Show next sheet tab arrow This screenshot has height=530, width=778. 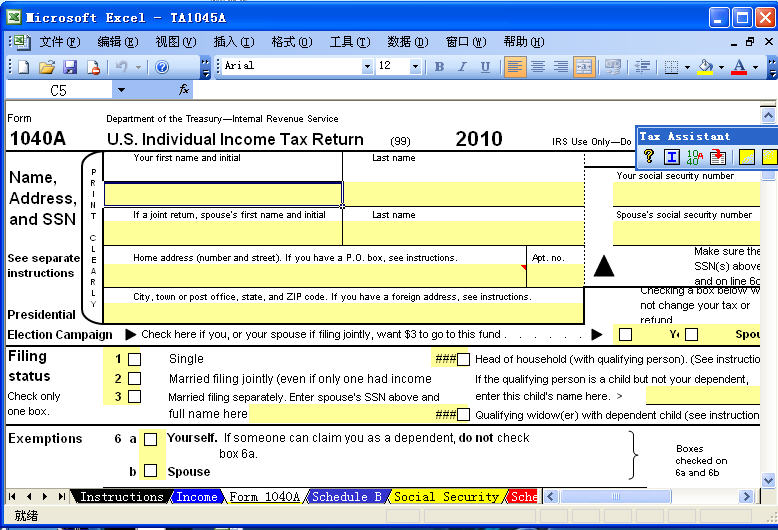pyautogui.click(x=45, y=496)
